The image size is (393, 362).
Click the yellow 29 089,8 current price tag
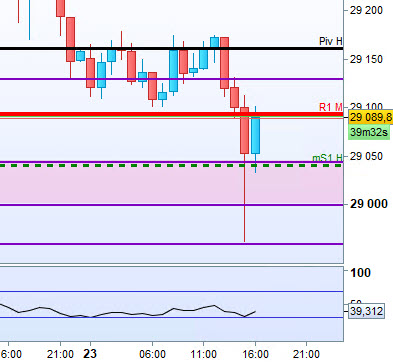click(371, 117)
